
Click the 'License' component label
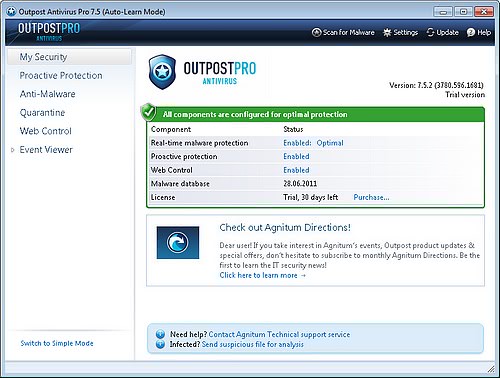point(163,197)
